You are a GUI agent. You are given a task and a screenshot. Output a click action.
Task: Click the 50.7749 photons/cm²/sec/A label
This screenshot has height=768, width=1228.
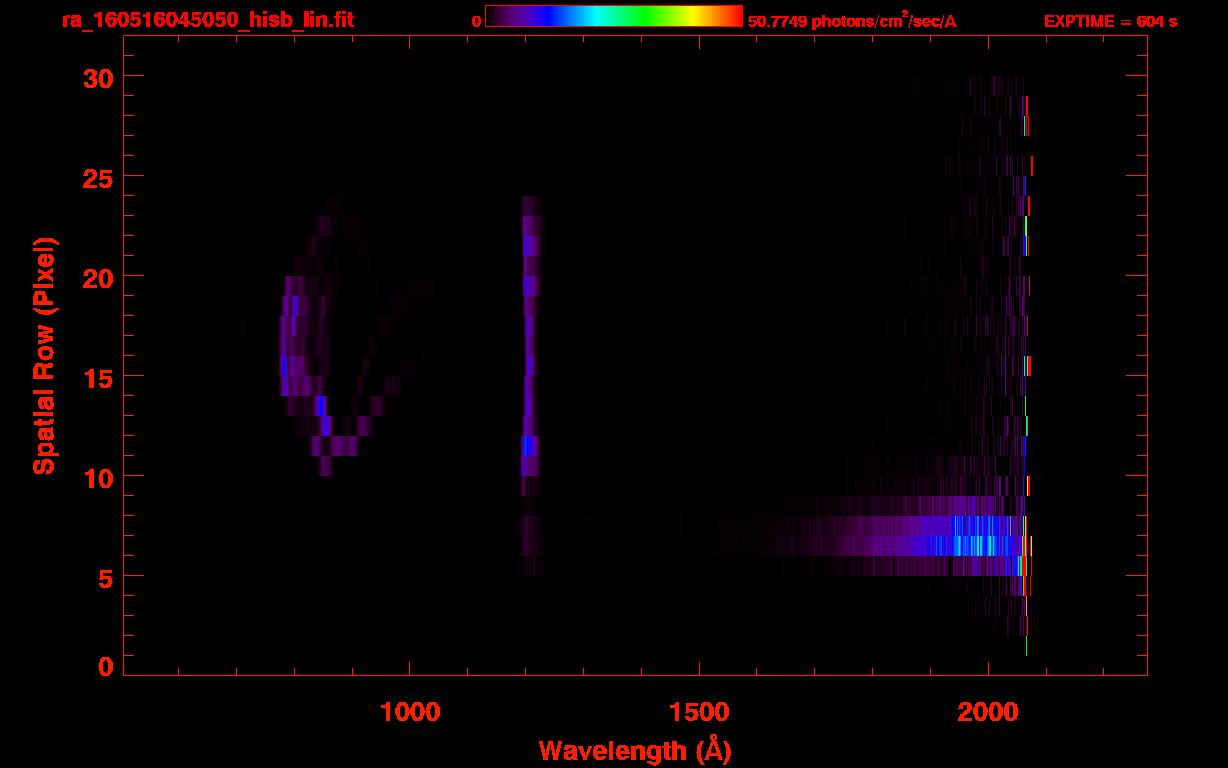point(852,21)
